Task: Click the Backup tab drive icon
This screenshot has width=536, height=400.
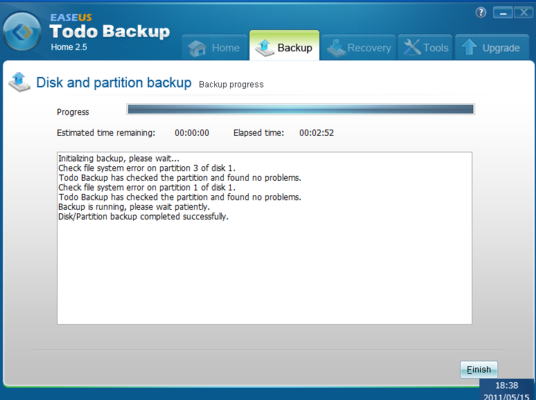Action: [265, 48]
